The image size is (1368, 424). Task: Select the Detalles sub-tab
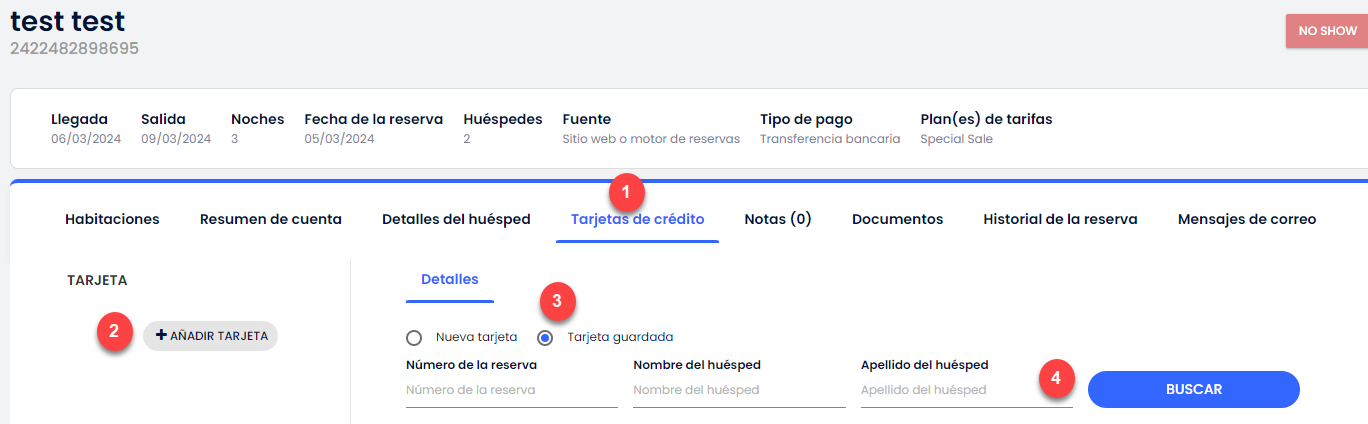[450, 279]
